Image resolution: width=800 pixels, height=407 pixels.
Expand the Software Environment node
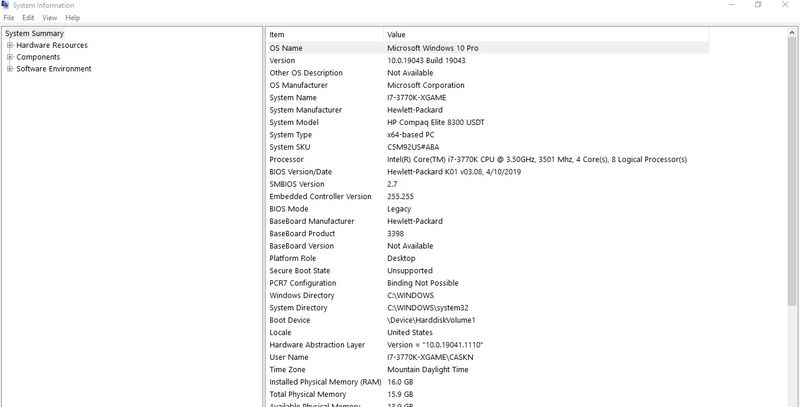click(10, 69)
